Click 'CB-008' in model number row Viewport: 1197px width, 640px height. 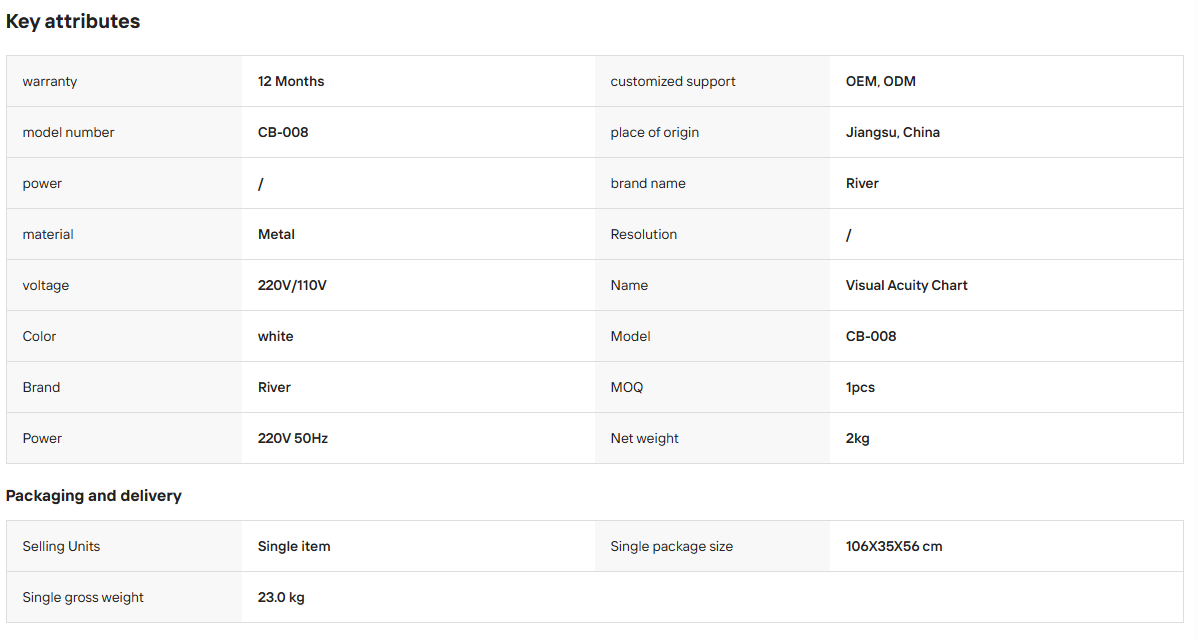283,132
